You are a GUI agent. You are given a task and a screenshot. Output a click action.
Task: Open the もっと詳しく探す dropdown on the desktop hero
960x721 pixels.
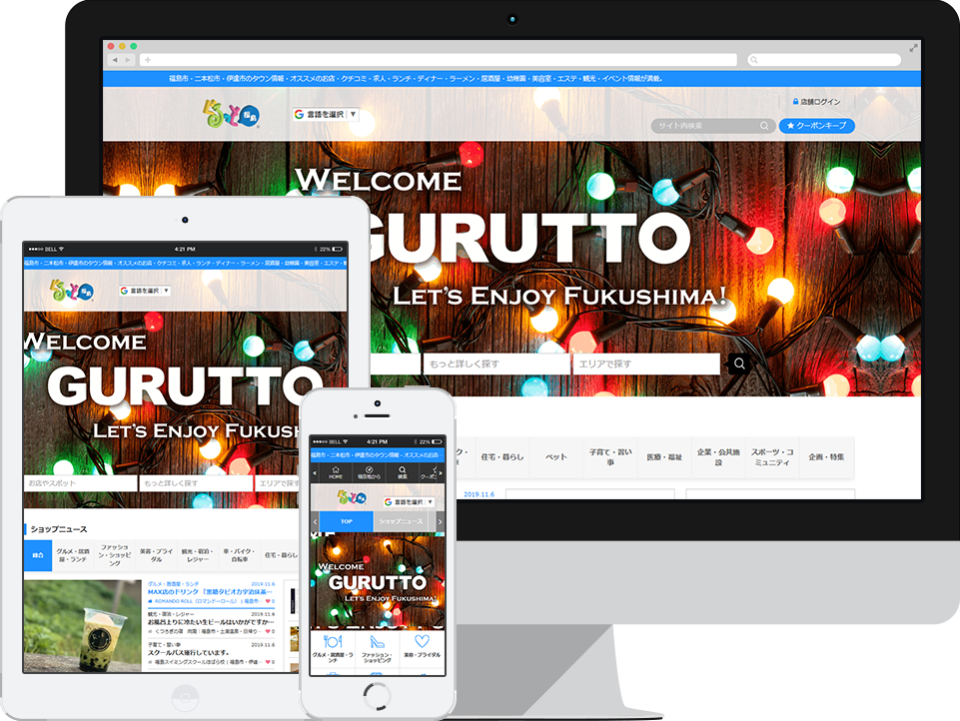(496, 364)
